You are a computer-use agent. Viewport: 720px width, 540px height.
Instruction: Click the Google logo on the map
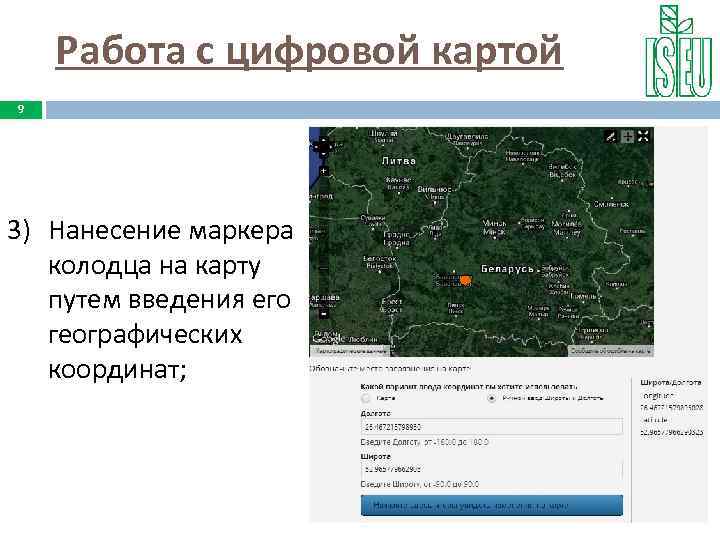click(328, 339)
